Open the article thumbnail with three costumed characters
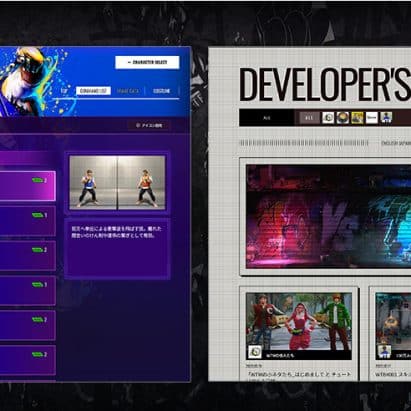411x411 pixels. [x=299, y=326]
